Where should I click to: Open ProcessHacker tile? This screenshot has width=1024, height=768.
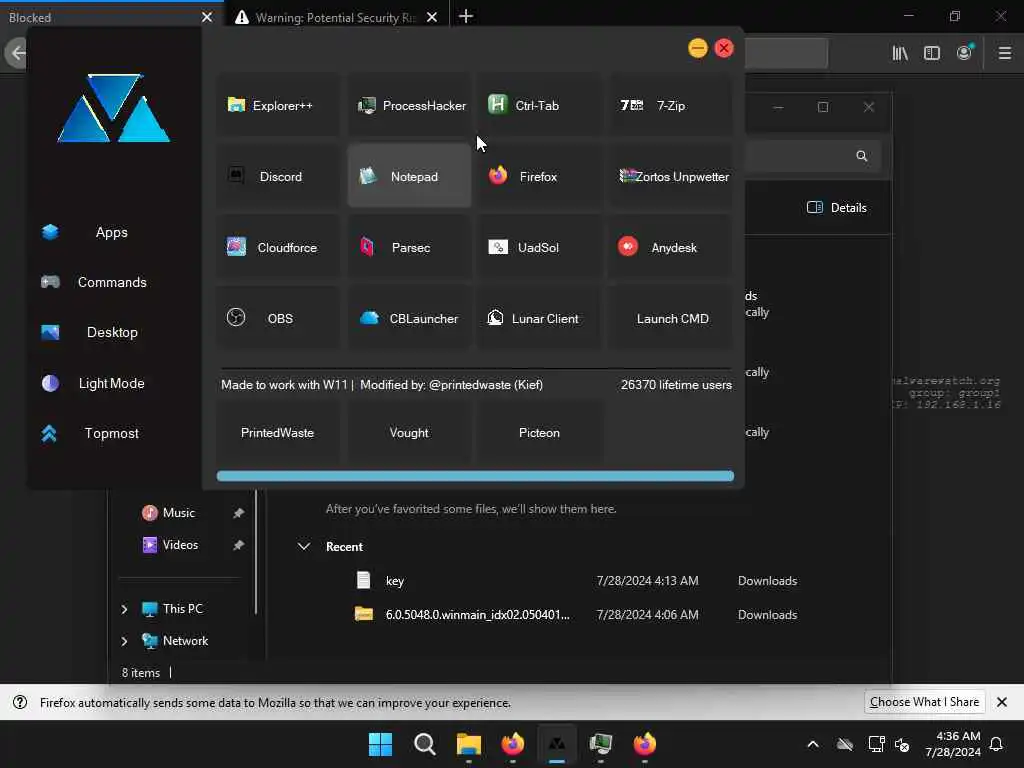pyautogui.click(x=409, y=105)
